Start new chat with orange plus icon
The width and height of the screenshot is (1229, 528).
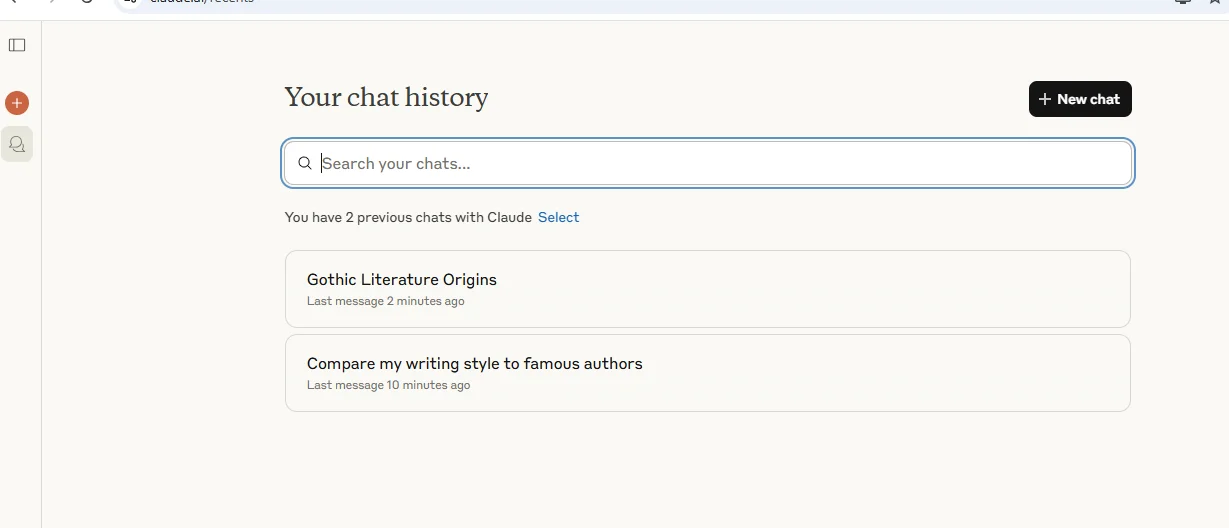(17, 103)
